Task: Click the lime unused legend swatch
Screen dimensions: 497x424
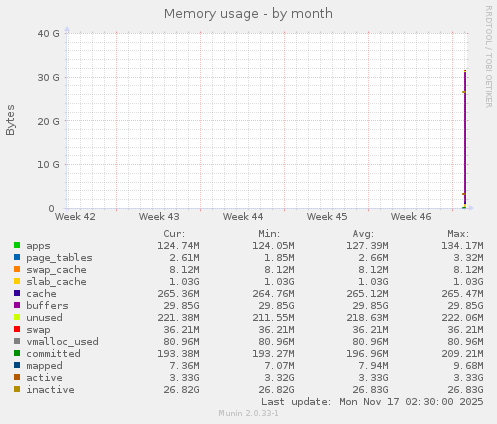Action: [17, 317]
